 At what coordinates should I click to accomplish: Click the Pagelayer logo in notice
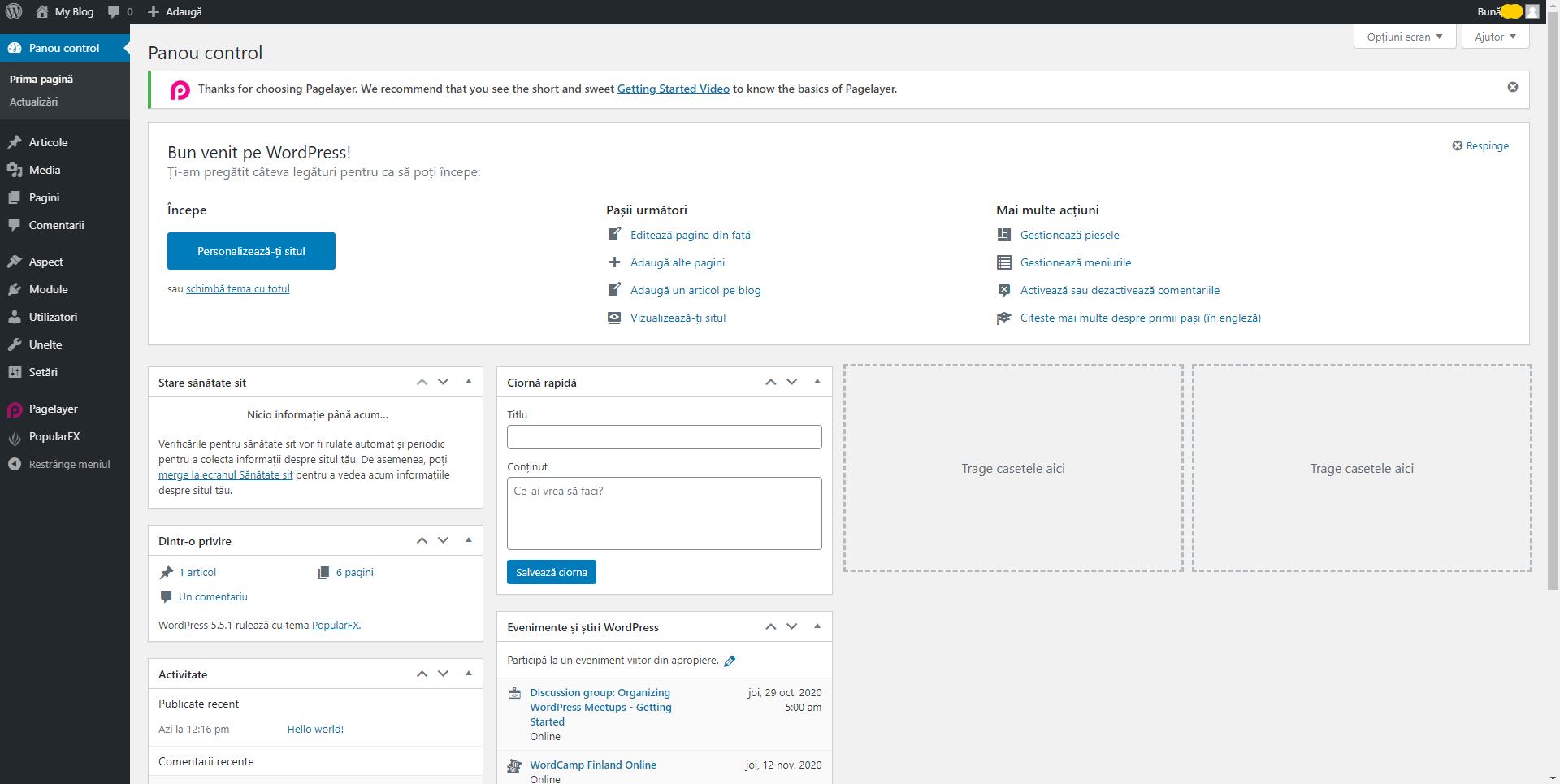(180, 90)
